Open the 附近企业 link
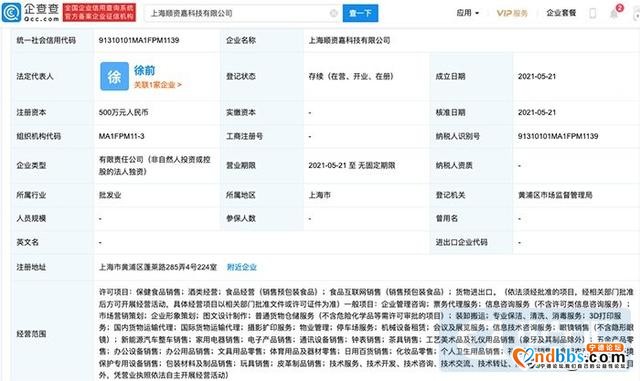This screenshot has width=640, height=381. [242, 267]
